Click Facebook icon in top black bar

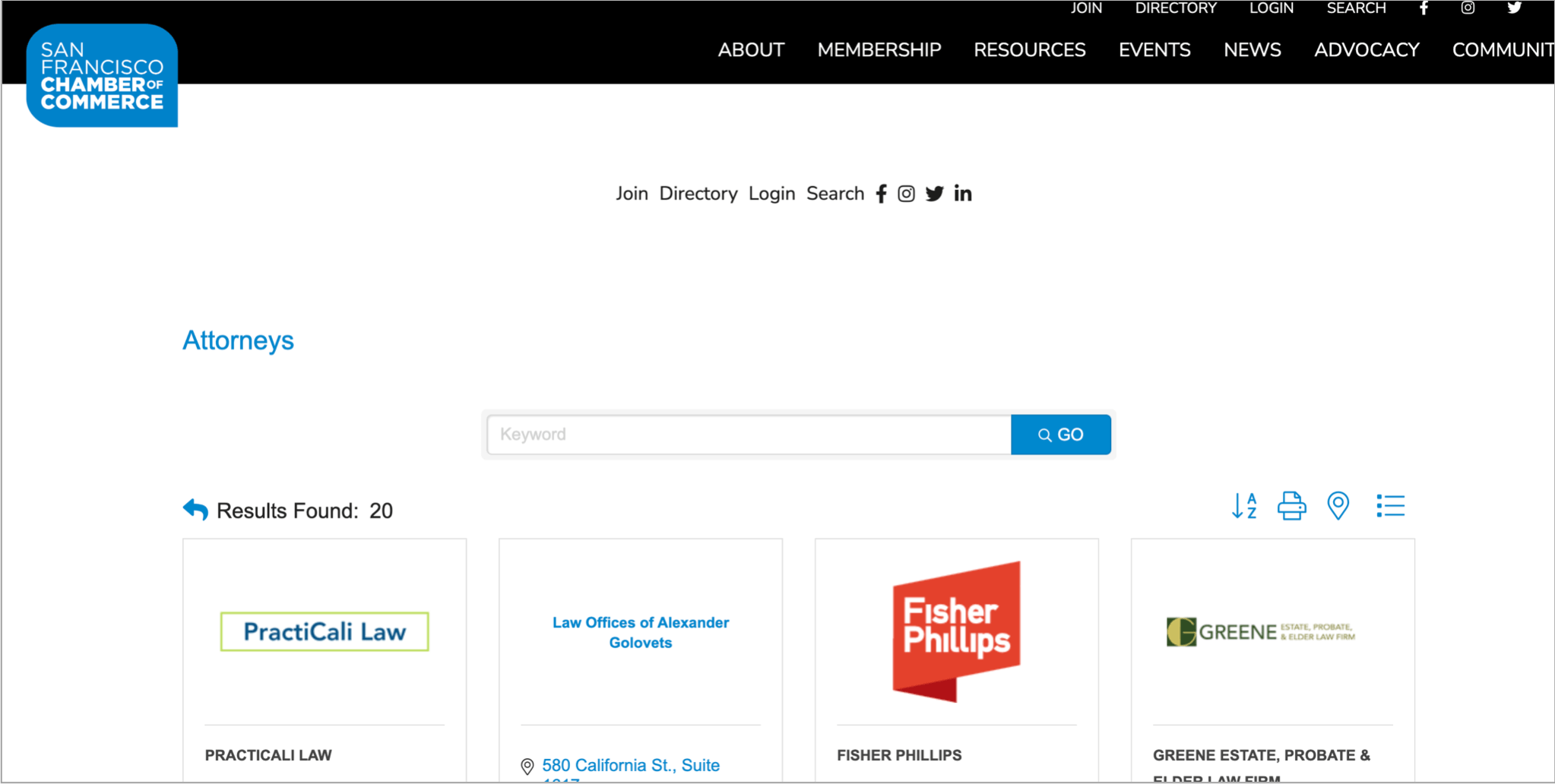pos(1424,8)
